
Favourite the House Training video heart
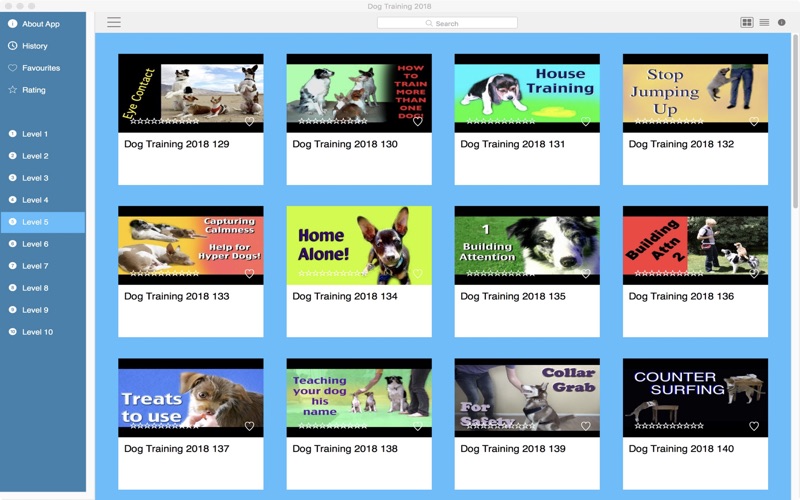(586, 121)
